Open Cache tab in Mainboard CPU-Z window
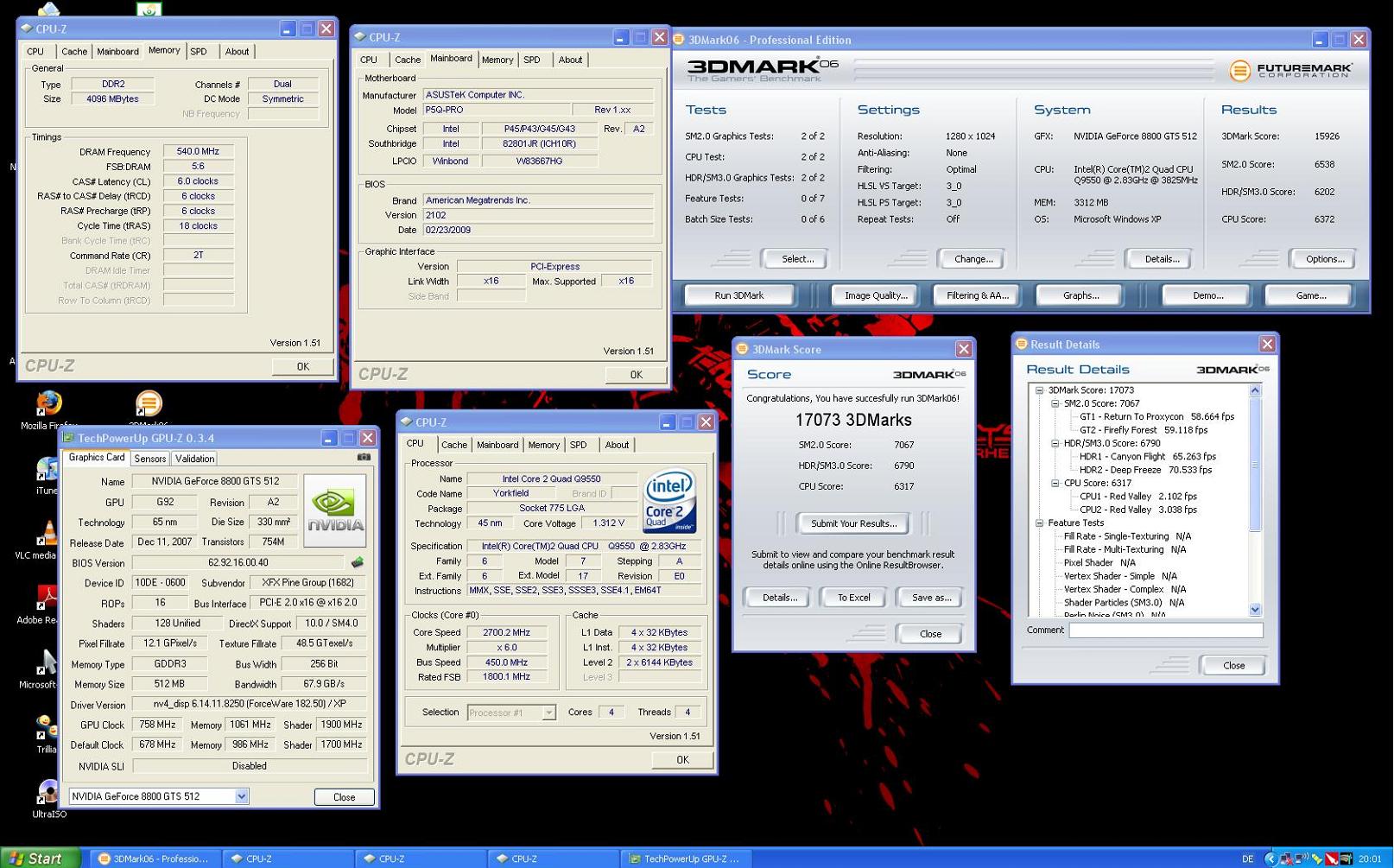This screenshot has height=868, width=1394. click(408, 60)
